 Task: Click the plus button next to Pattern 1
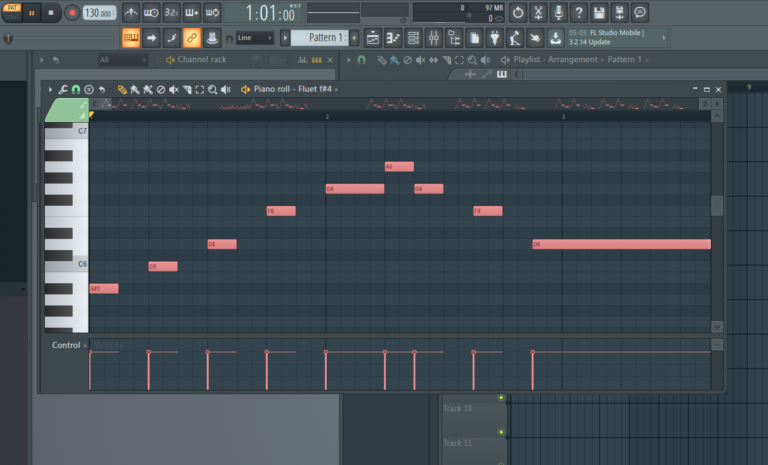pyautogui.click(x=354, y=38)
